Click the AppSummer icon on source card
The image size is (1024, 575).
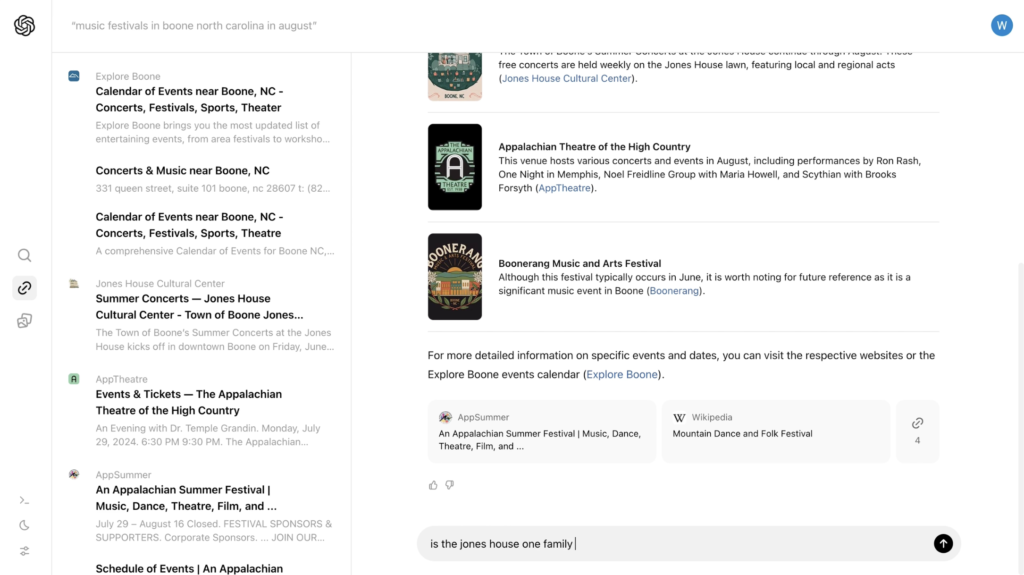pos(445,417)
